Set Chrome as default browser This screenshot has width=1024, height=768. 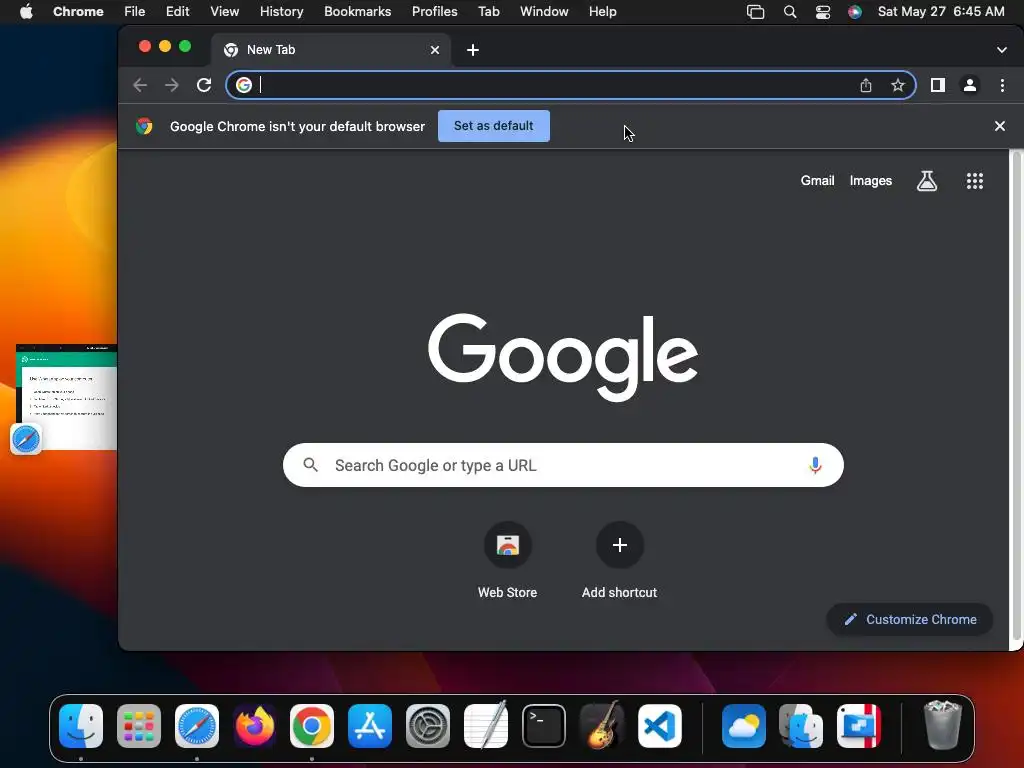pyautogui.click(x=494, y=126)
